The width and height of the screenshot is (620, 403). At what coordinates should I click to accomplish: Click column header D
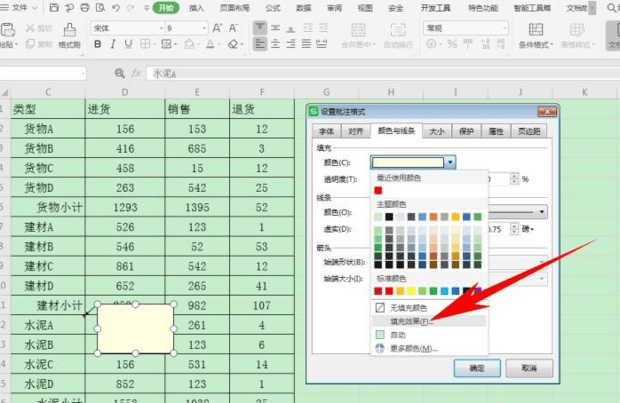point(125,92)
